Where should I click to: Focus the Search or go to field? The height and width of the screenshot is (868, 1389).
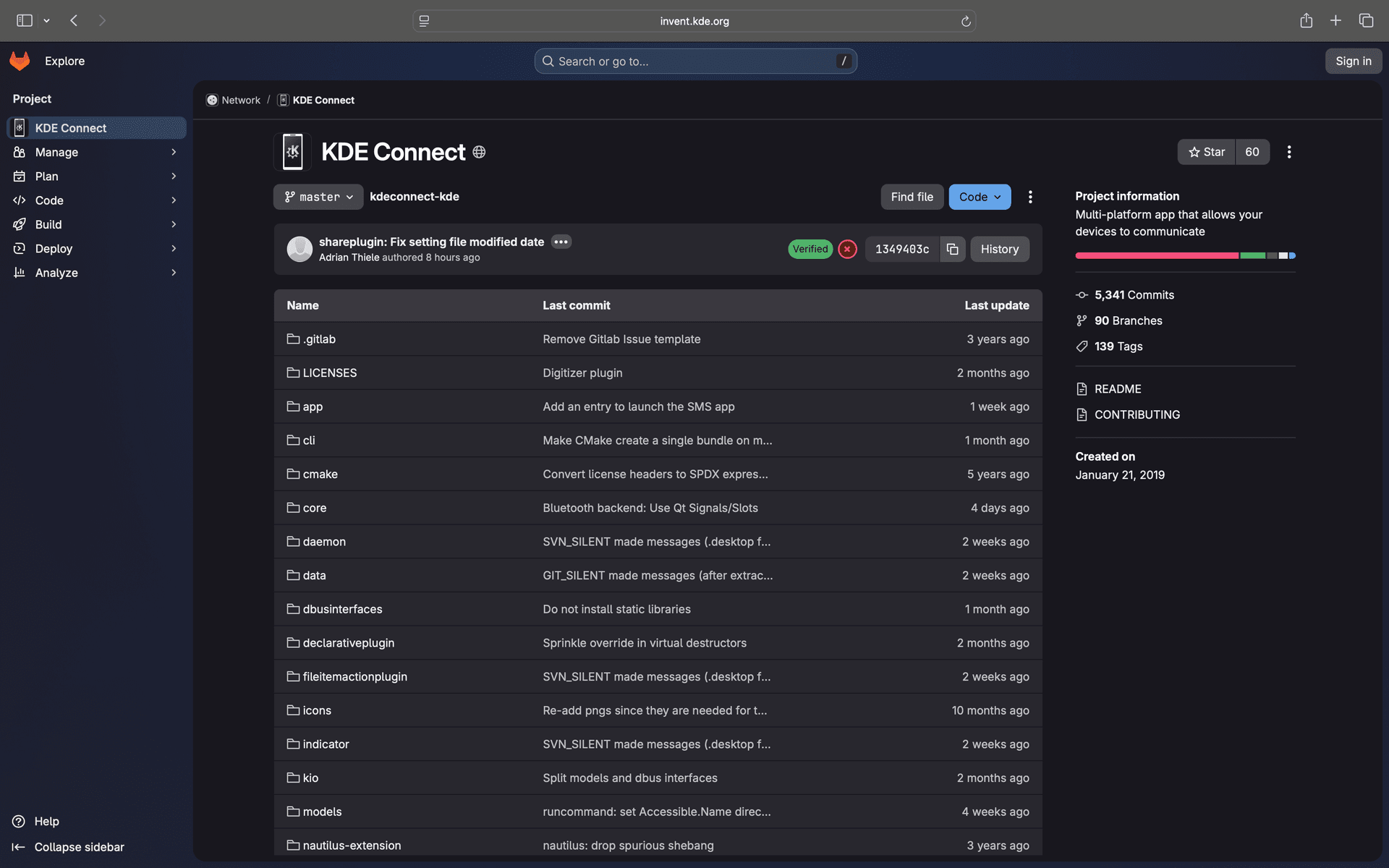click(x=694, y=61)
